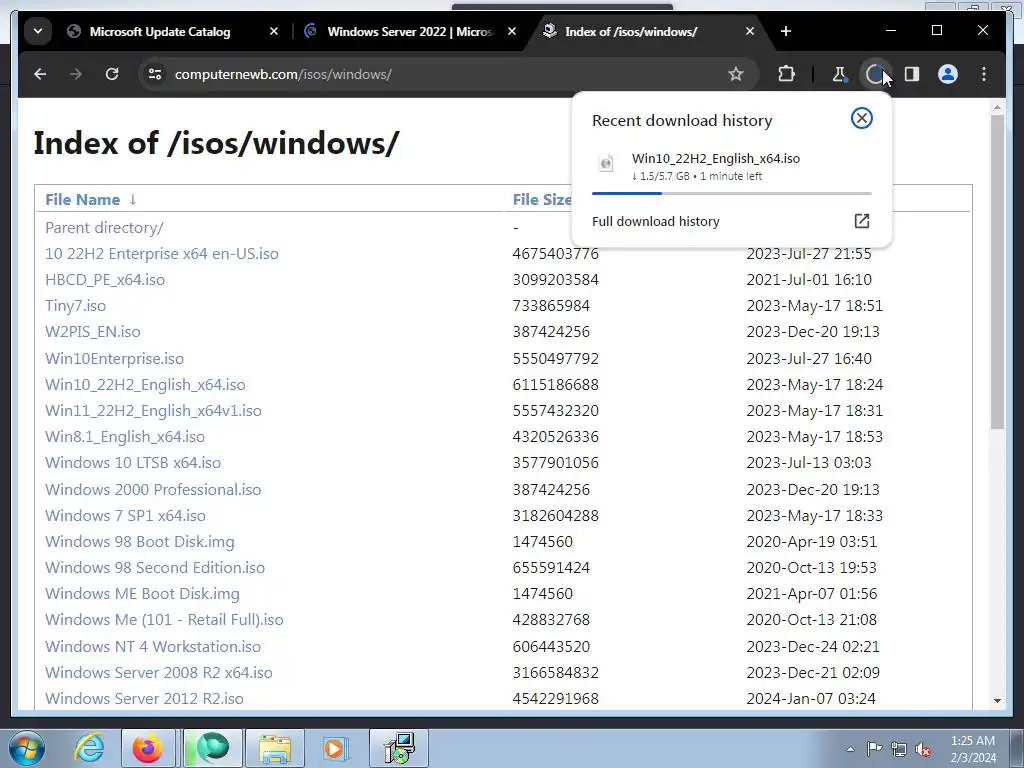Screen dimensions: 1024x768
Task: Download Win10Enterprise.iso file
Action: click(114, 359)
